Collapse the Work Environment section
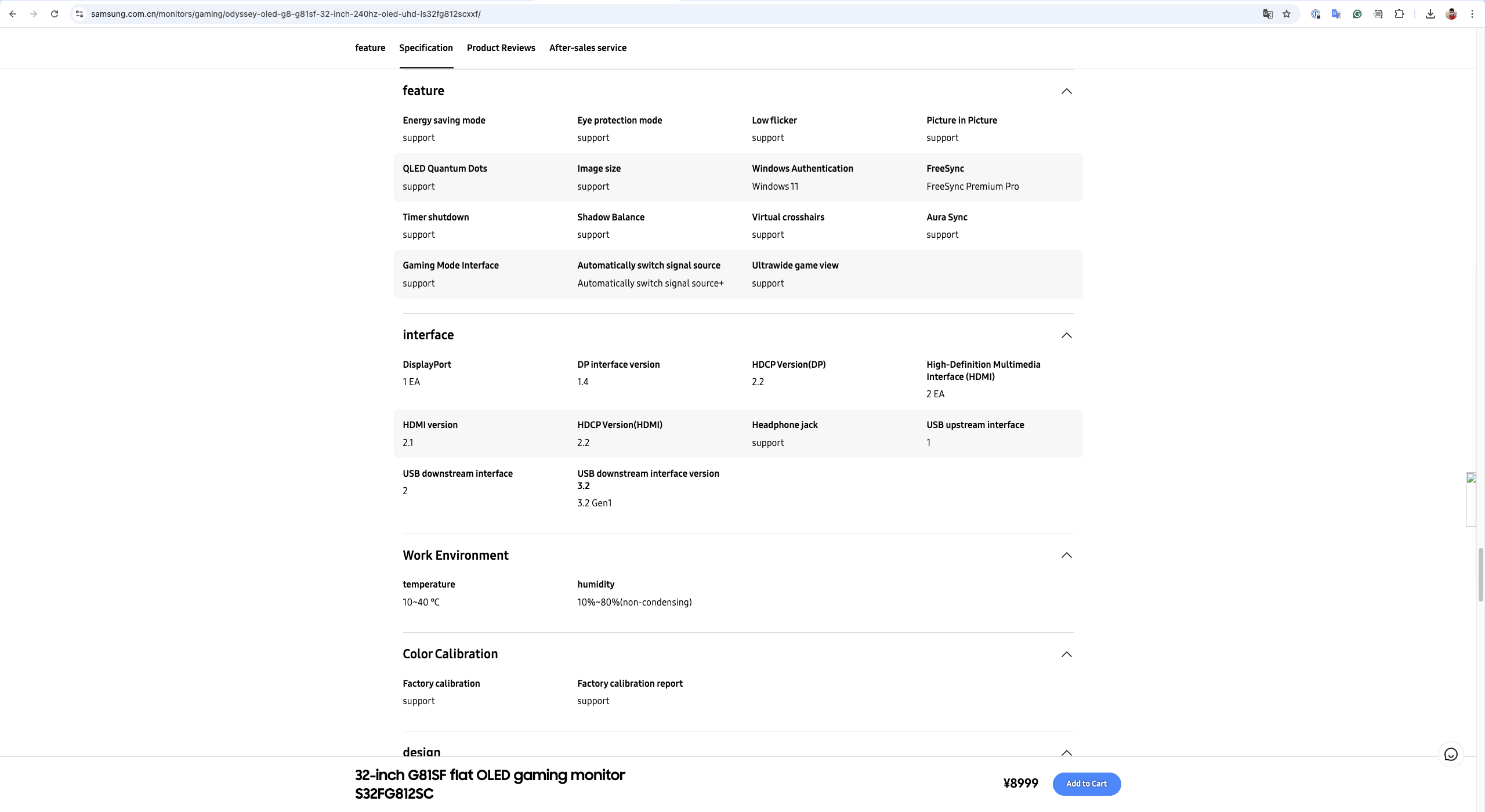 pos(1066,555)
